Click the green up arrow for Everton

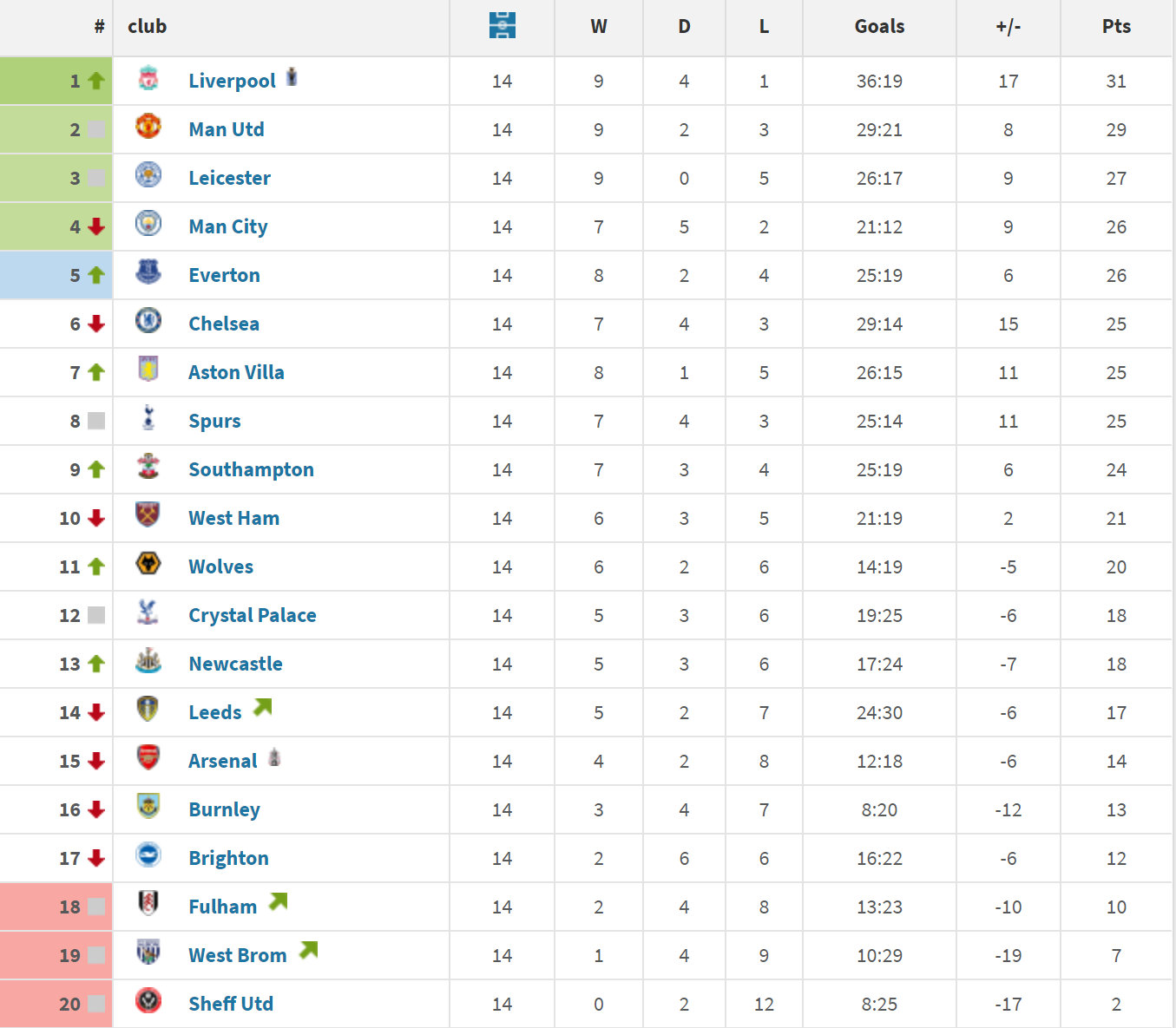point(96,275)
